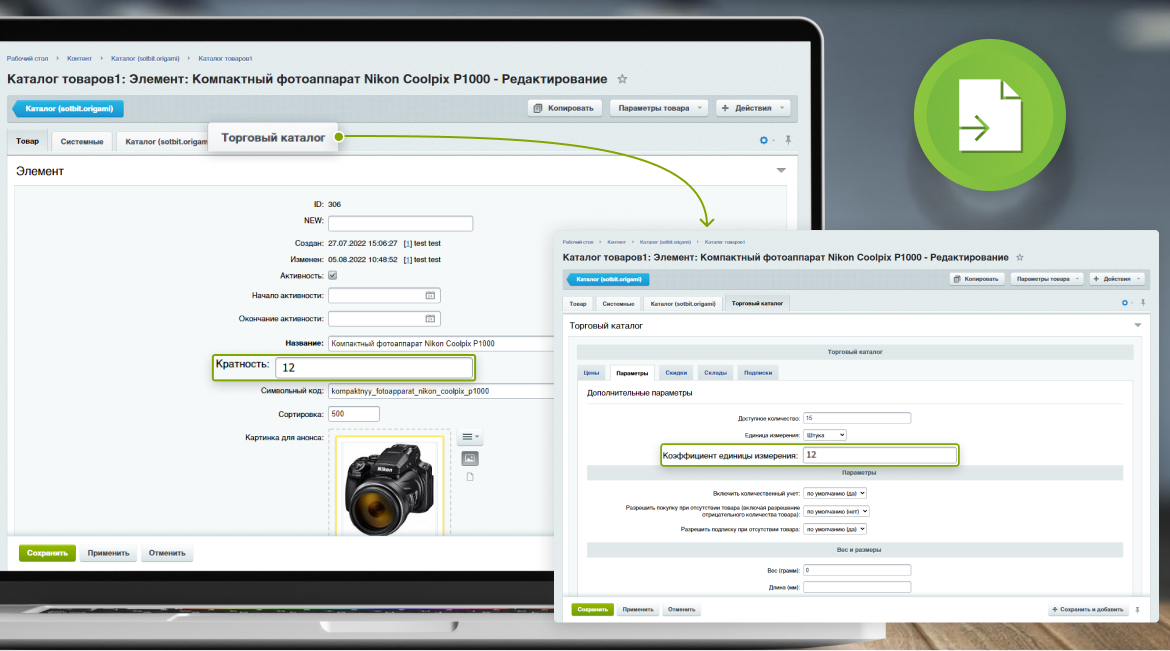Click the Название input field

pyautogui.click(x=442, y=343)
